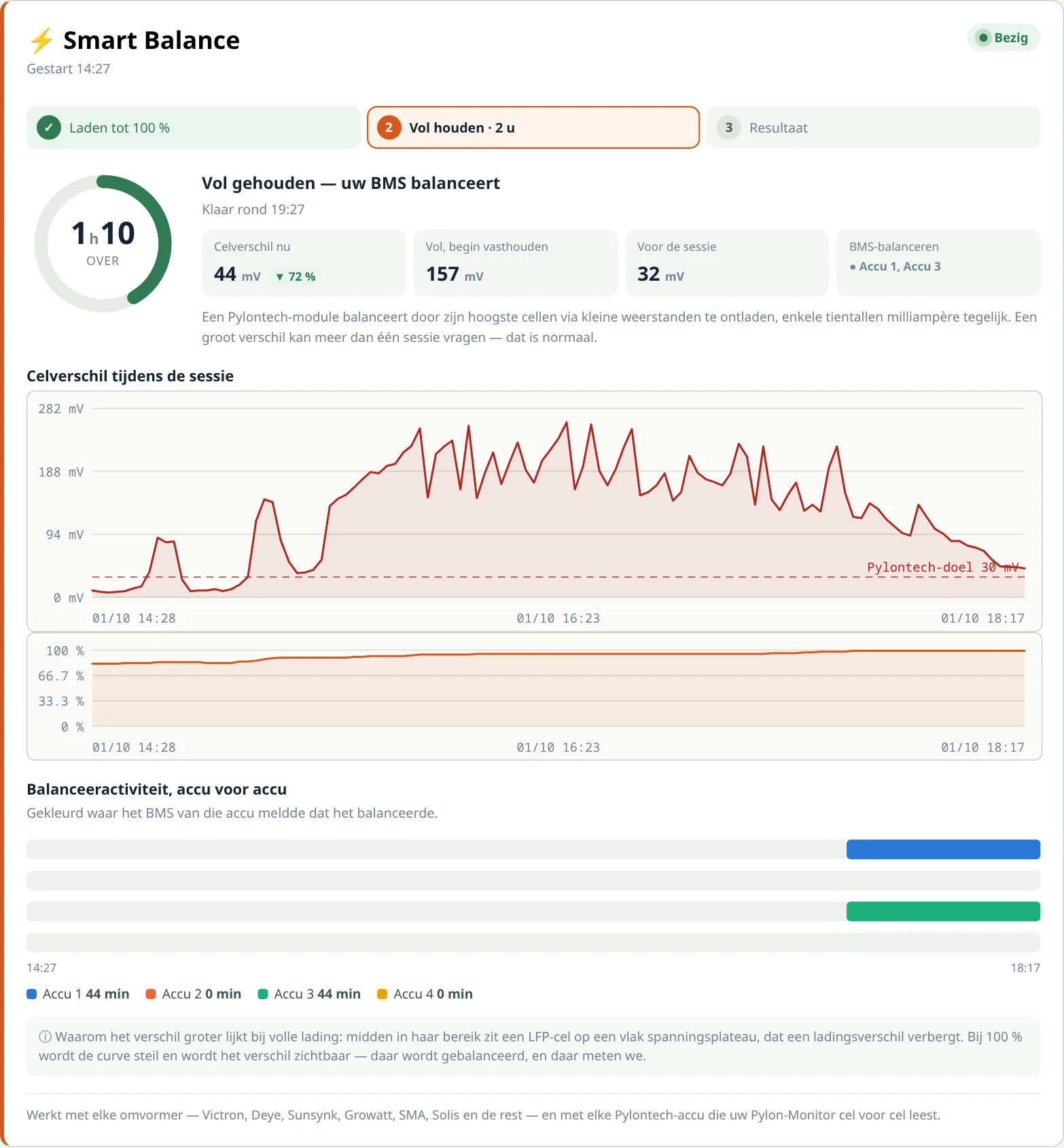This screenshot has height=1148, width=1064.
Task: Click the green Accu 3 balancing bar segment
Action: click(x=943, y=911)
